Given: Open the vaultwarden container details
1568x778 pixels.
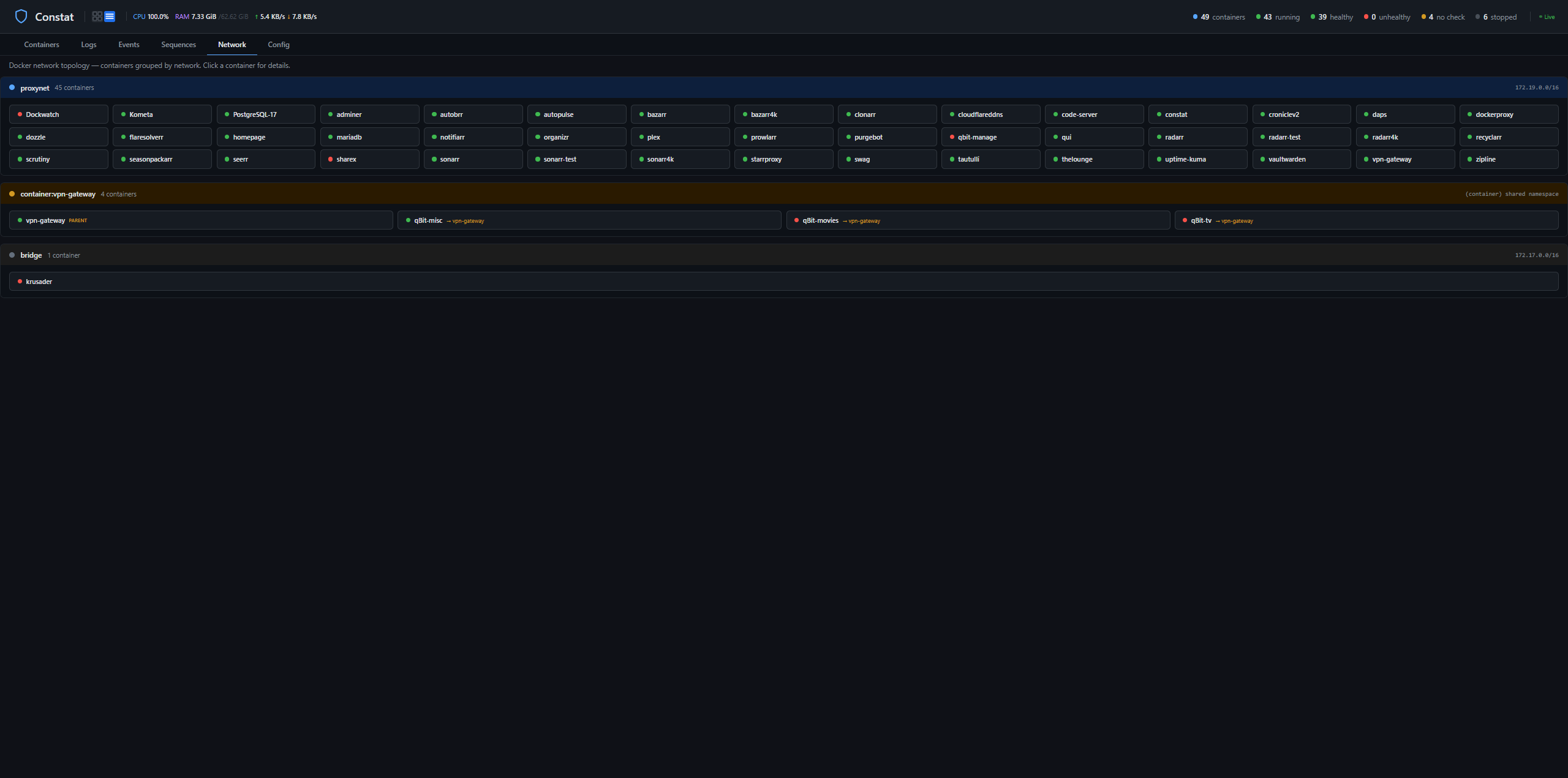Looking at the screenshot, I should tap(1302, 159).
